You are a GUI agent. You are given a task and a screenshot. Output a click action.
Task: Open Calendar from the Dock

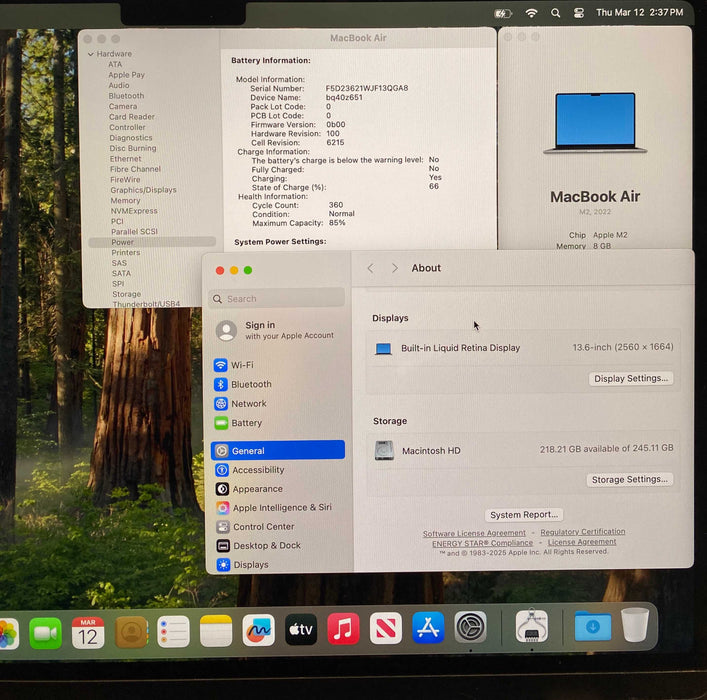point(88,632)
